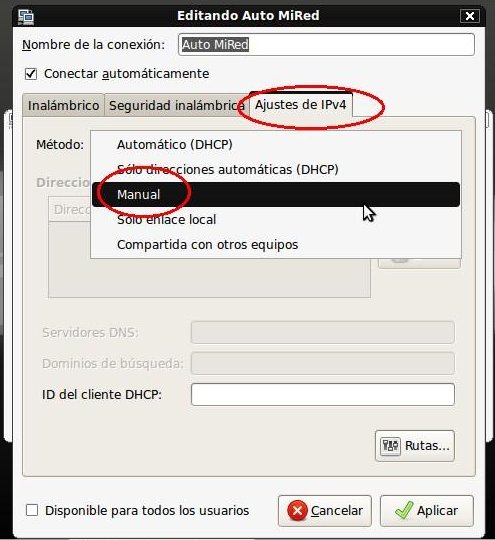This screenshot has width=495, height=540.
Task: Open the Rutas... dialog
Action: coord(415,446)
